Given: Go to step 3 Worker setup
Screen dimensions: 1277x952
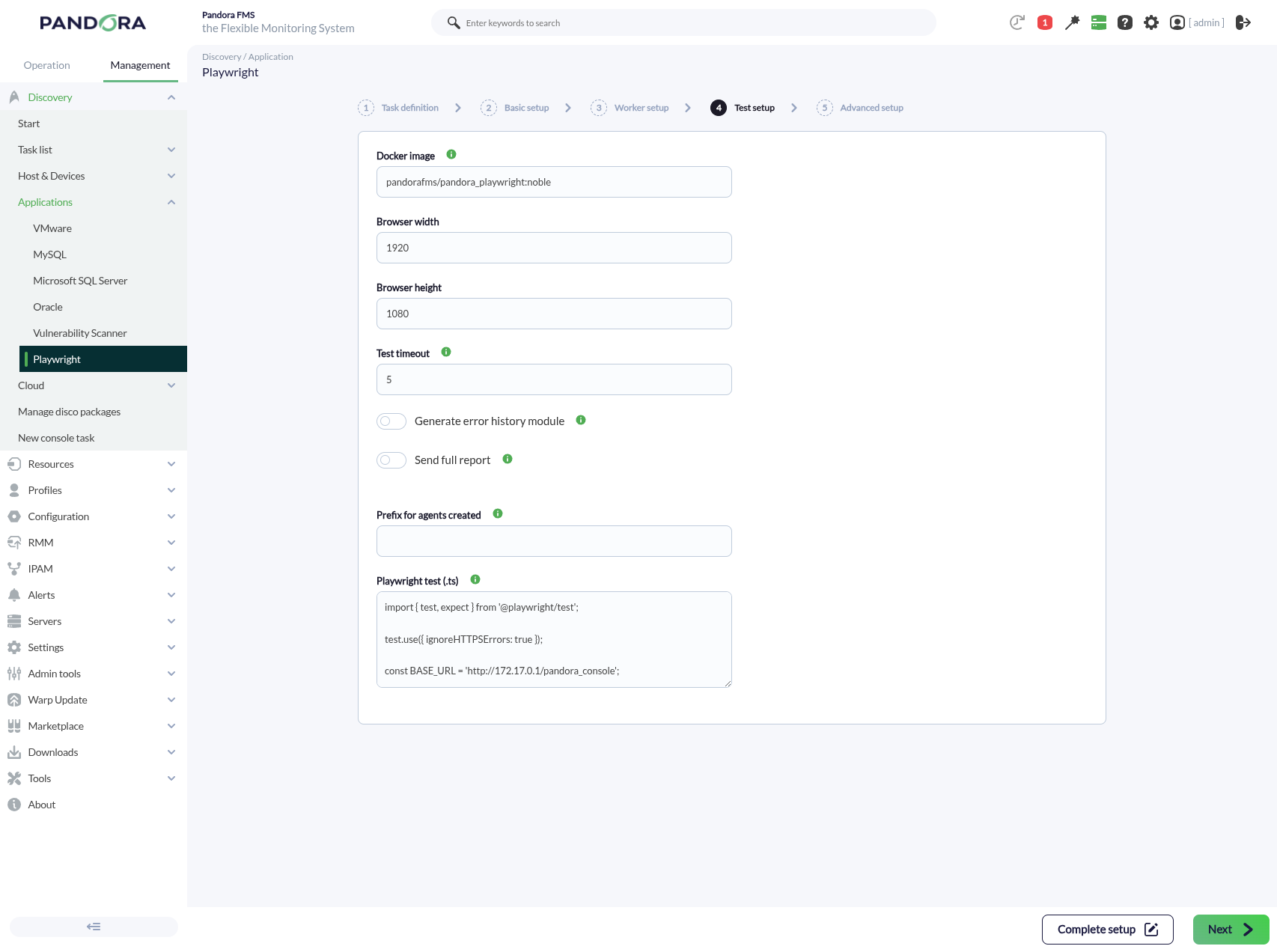Looking at the screenshot, I should tap(630, 108).
